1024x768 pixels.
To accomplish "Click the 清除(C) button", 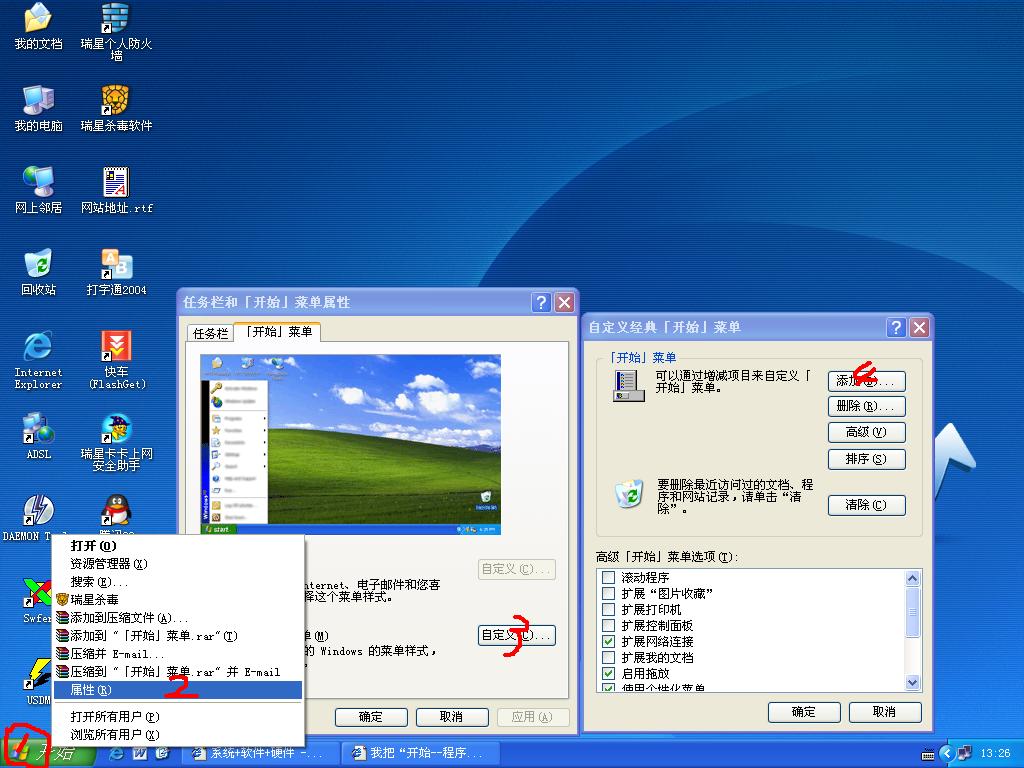I will pos(867,505).
